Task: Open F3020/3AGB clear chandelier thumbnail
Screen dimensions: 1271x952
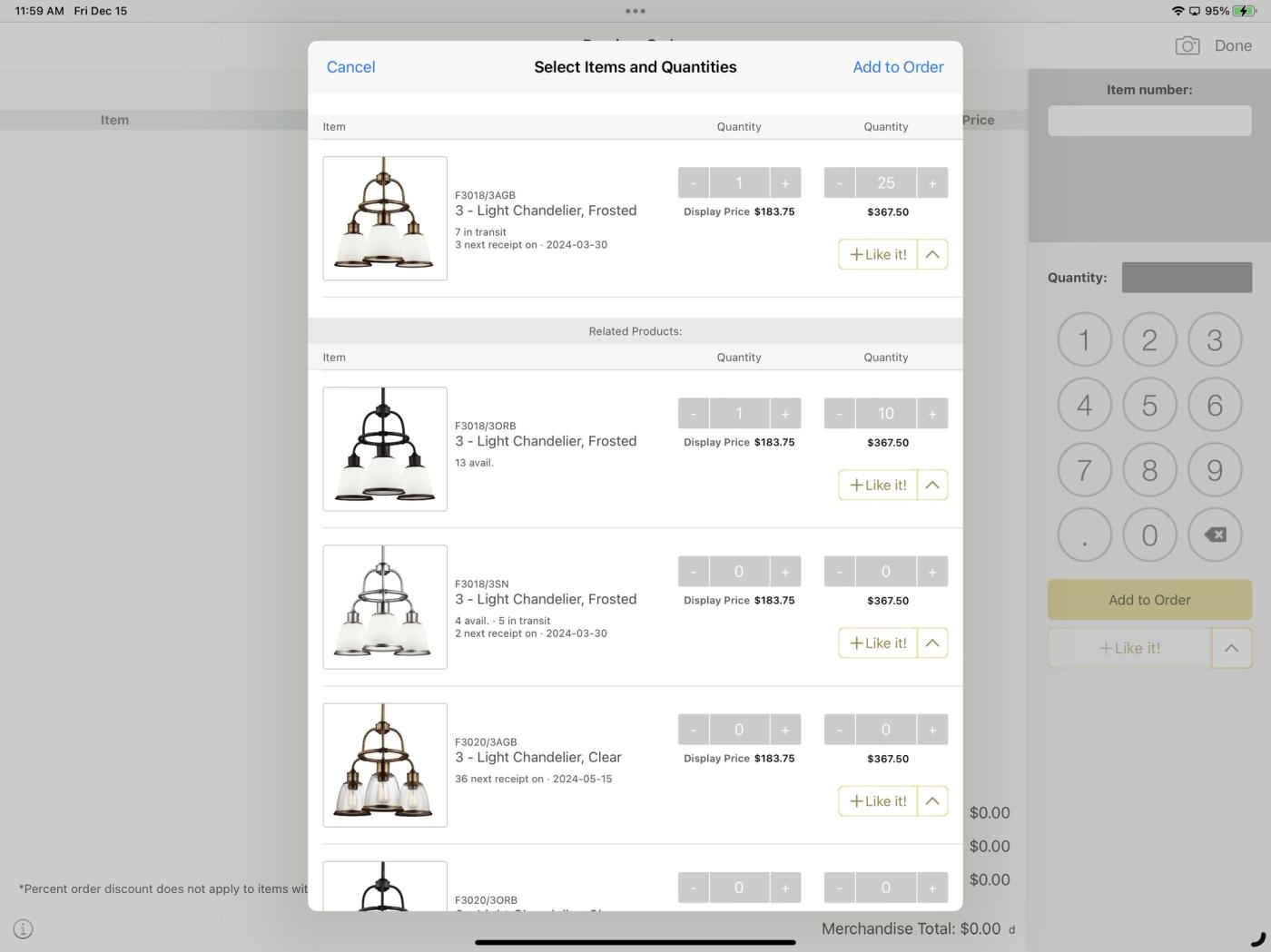Action: 385,764
